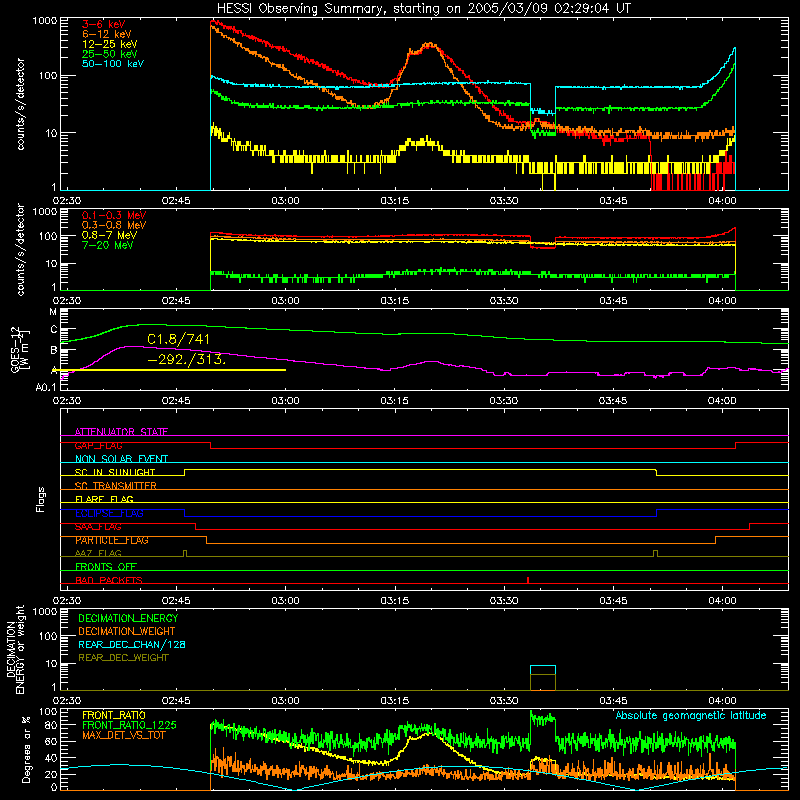Select the SC_IN_SUNLIGHT flag label

[x=115, y=472]
